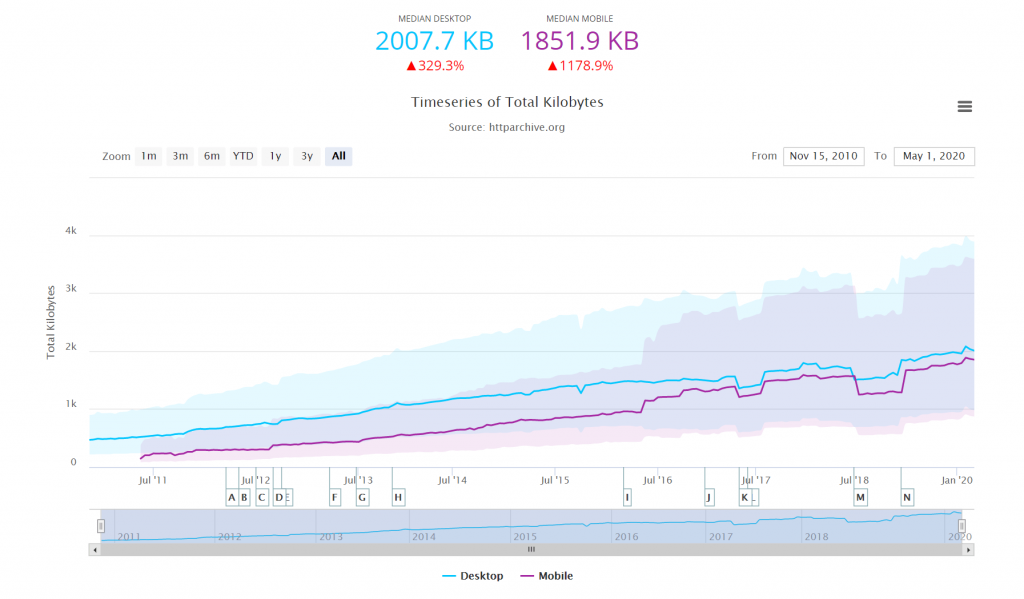This screenshot has width=1024, height=599.
Task: Click timeline flag D
Action: [x=280, y=498]
